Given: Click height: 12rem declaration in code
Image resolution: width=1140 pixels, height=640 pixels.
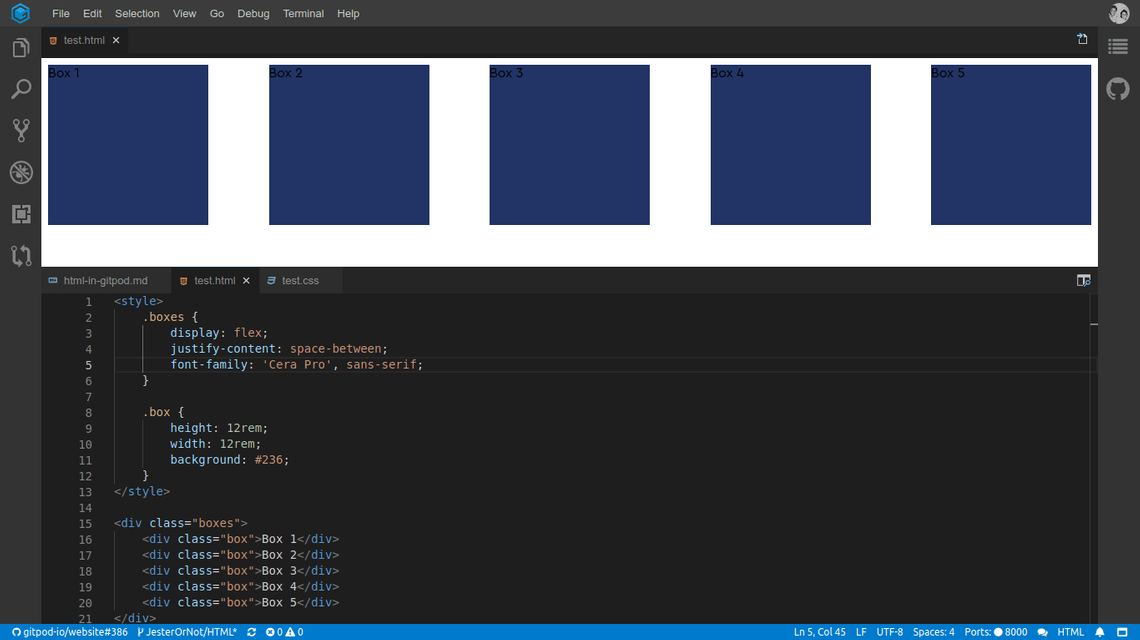Looking at the screenshot, I should click(x=219, y=428).
